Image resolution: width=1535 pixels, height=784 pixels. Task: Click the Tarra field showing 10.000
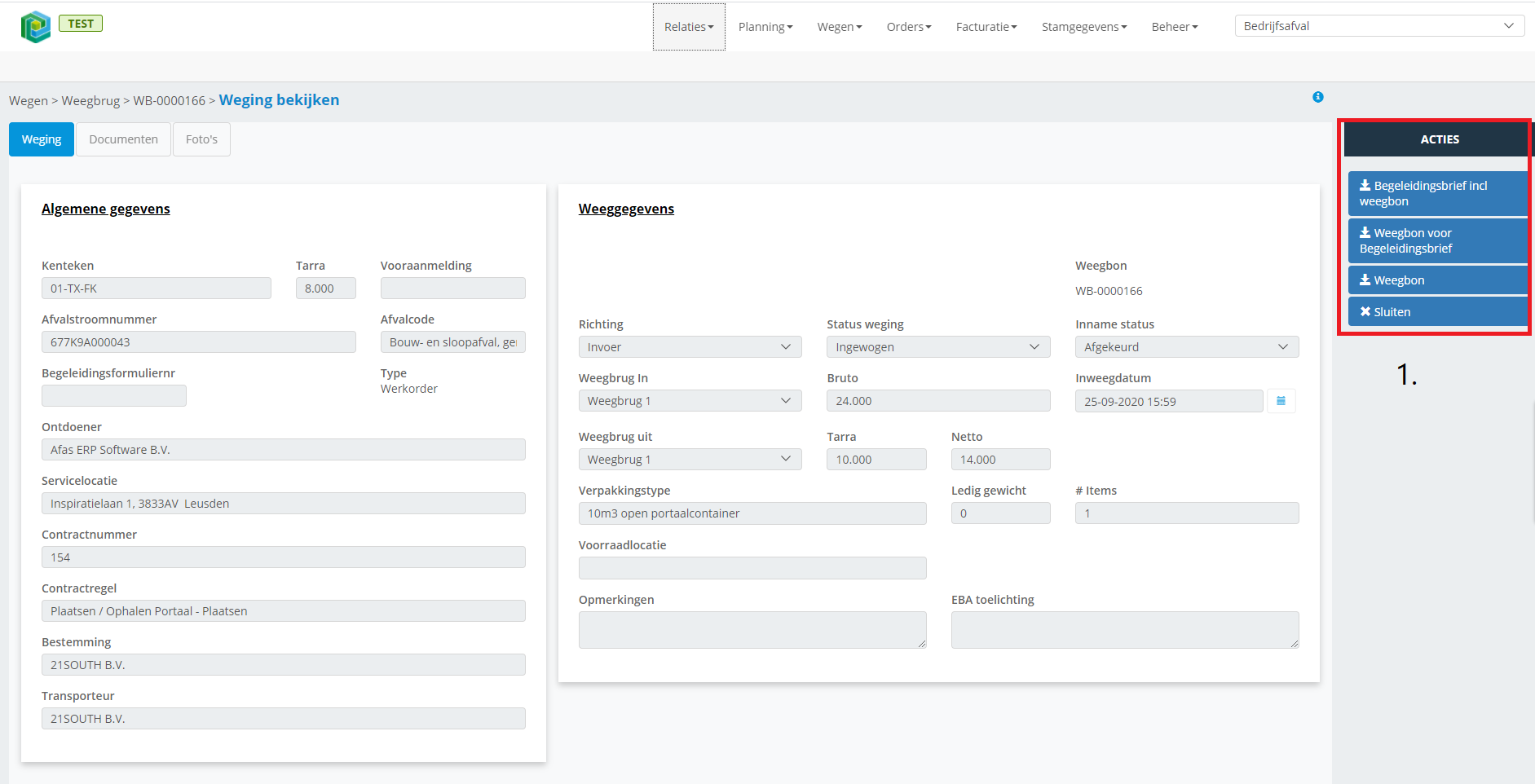(876, 460)
